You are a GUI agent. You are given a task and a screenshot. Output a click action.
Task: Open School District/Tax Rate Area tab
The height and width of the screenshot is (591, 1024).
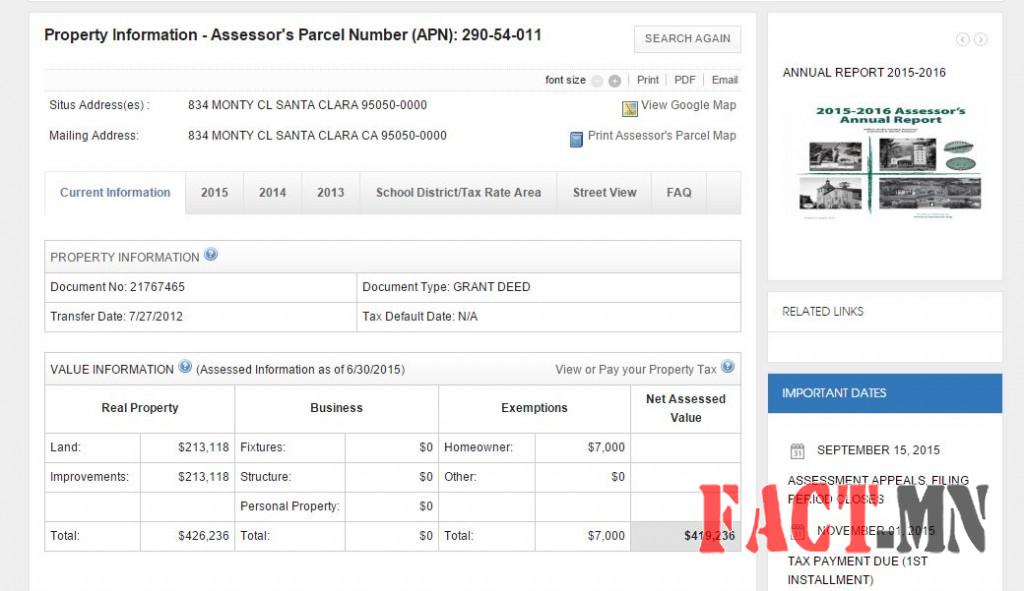[x=458, y=193]
